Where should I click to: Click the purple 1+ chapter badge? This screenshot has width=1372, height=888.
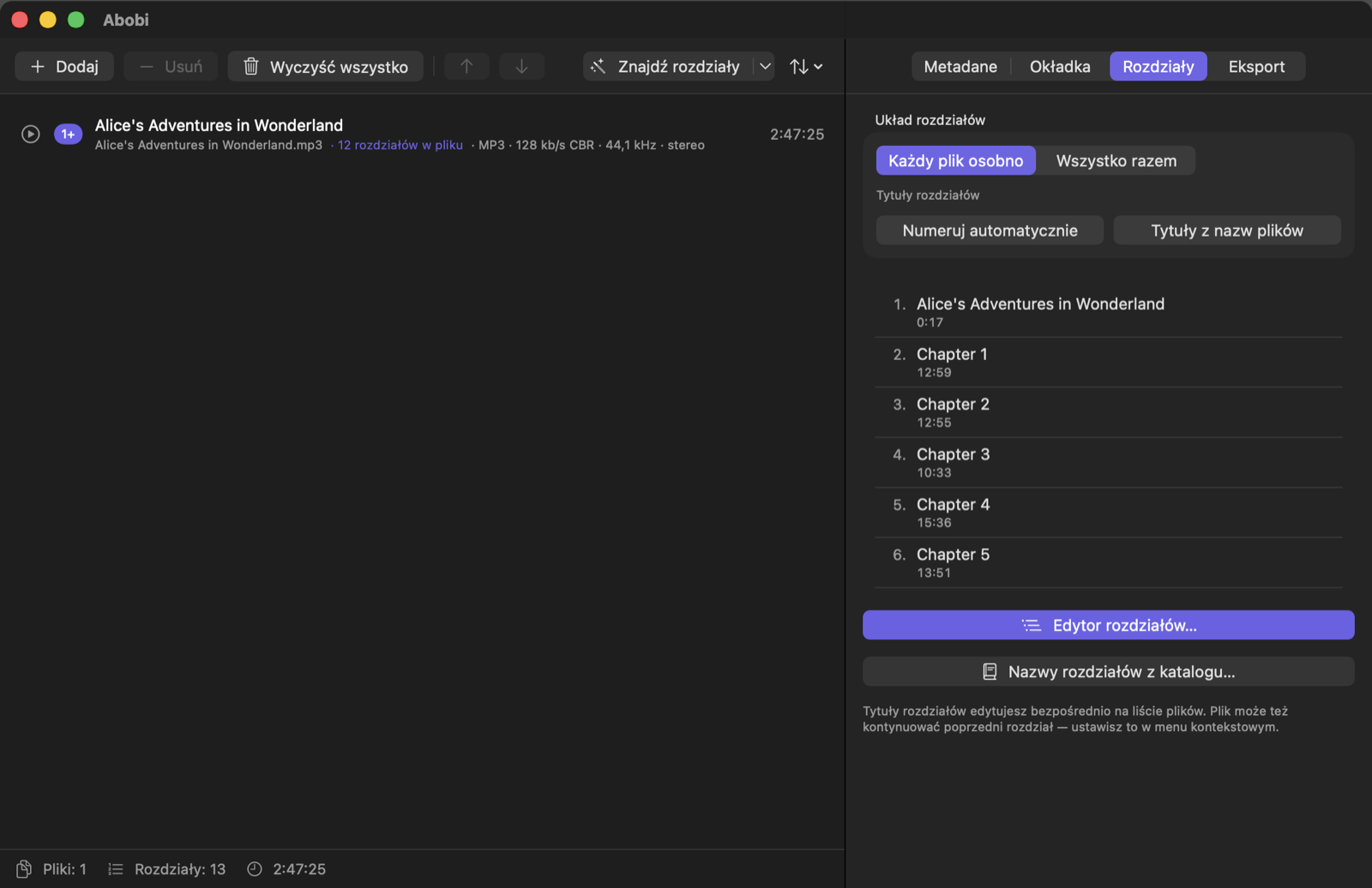68,135
